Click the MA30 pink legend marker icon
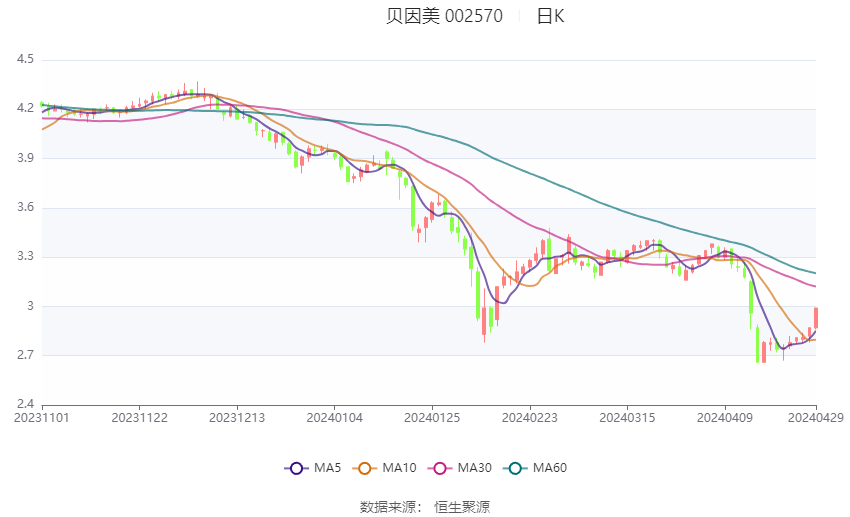The image size is (850, 517). point(438,468)
